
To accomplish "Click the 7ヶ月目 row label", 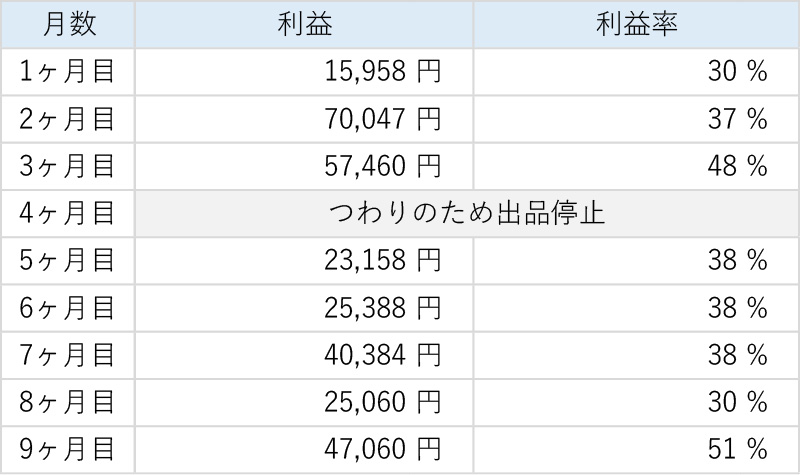I will [x=68, y=355].
